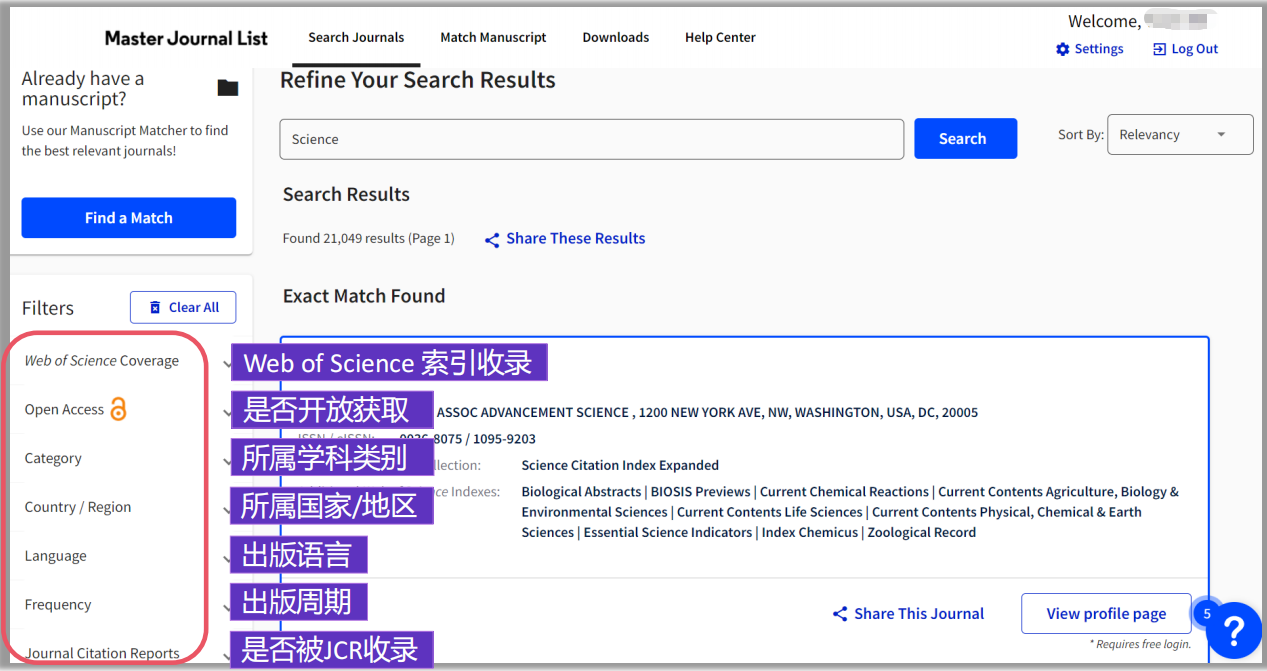The height and width of the screenshot is (671, 1267).
Task: Click the share icon next to Share These Results
Action: (492, 240)
